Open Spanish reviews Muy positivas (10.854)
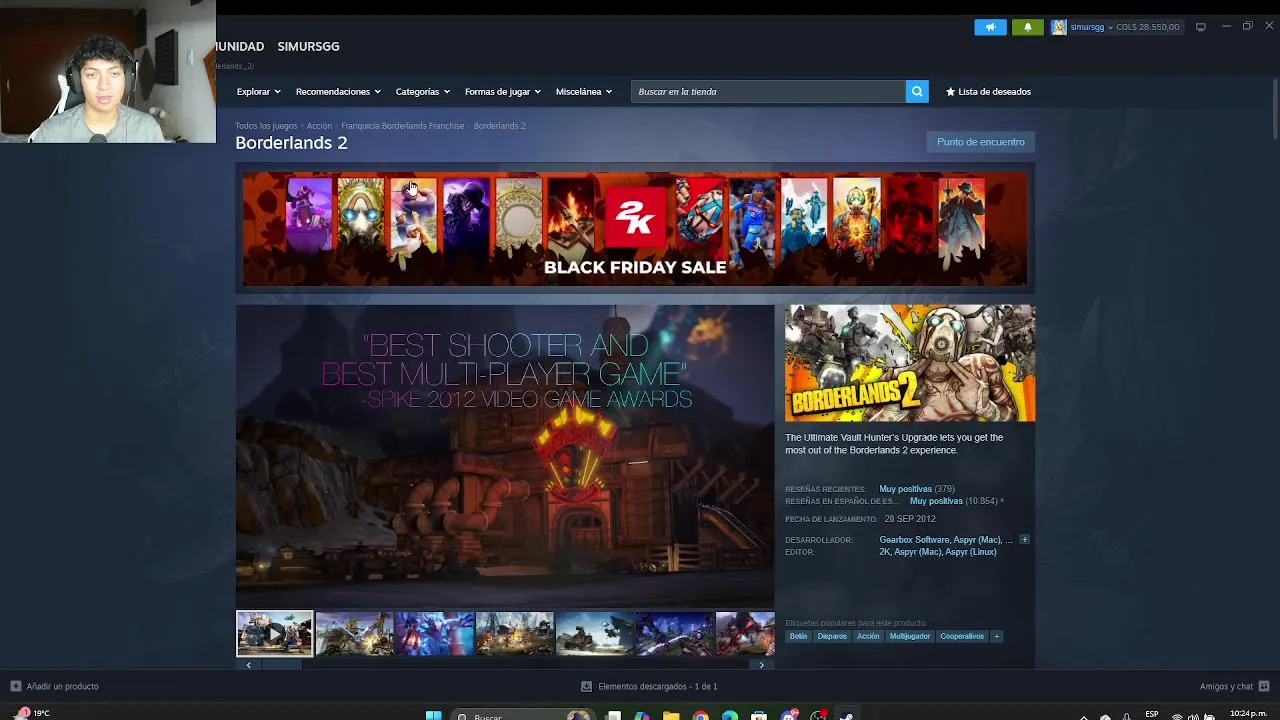The width and height of the screenshot is (1280, 720). point(956,501)
